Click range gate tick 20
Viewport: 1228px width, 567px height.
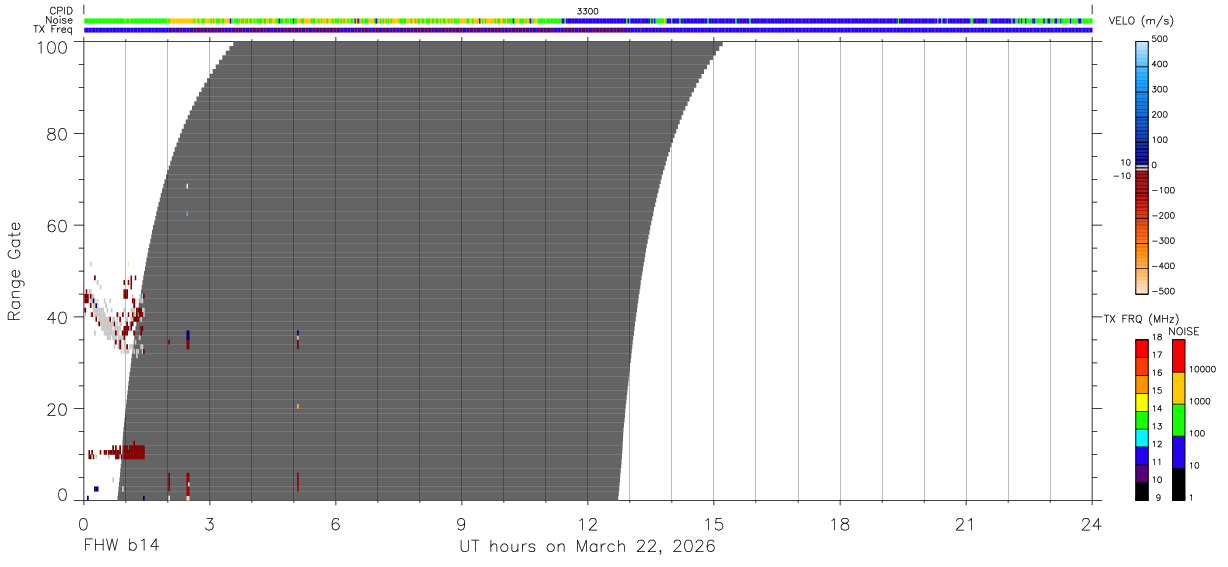click(58, 409)
